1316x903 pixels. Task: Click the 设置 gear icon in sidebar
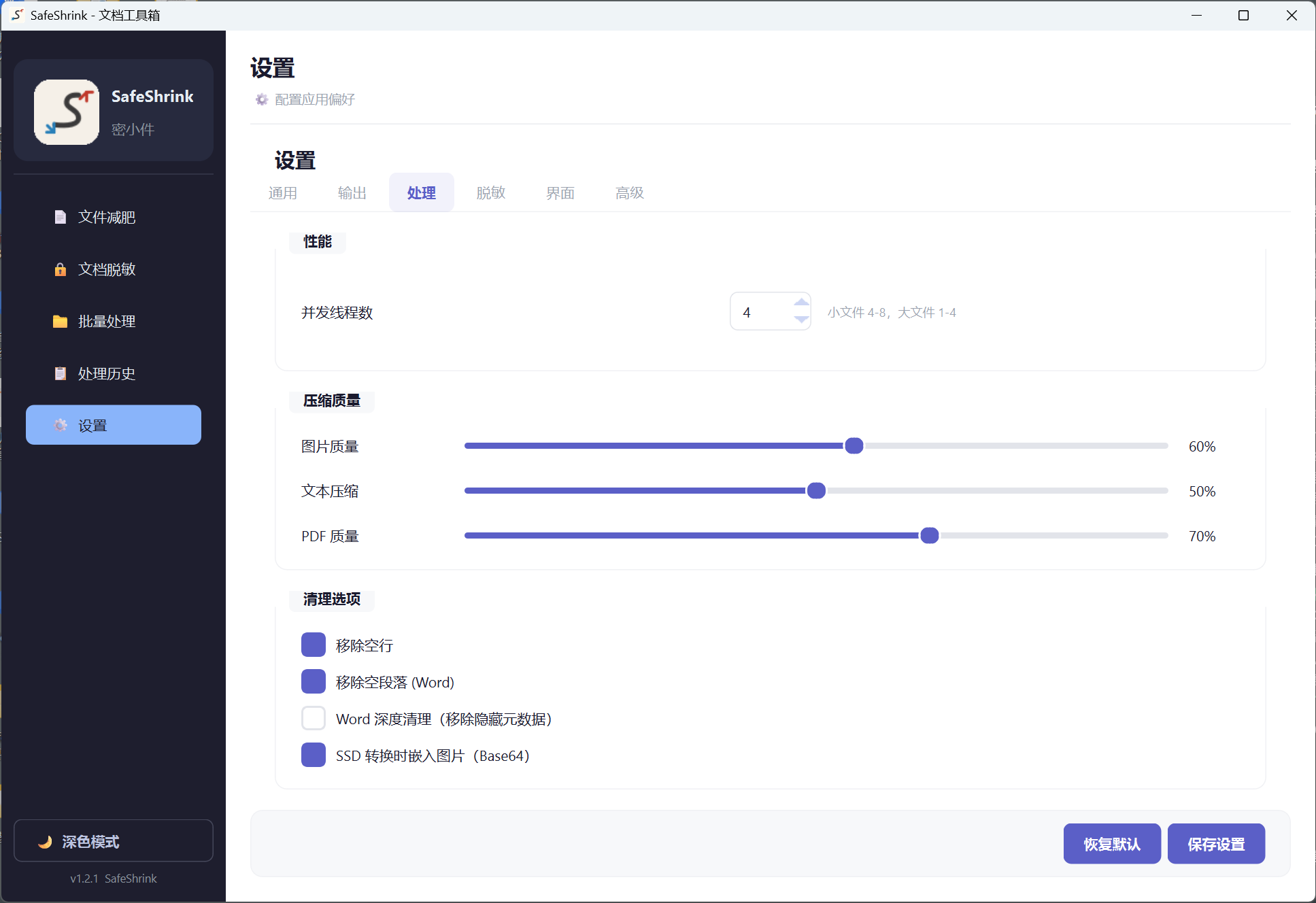pyautogui.click(x=61, y=426)
